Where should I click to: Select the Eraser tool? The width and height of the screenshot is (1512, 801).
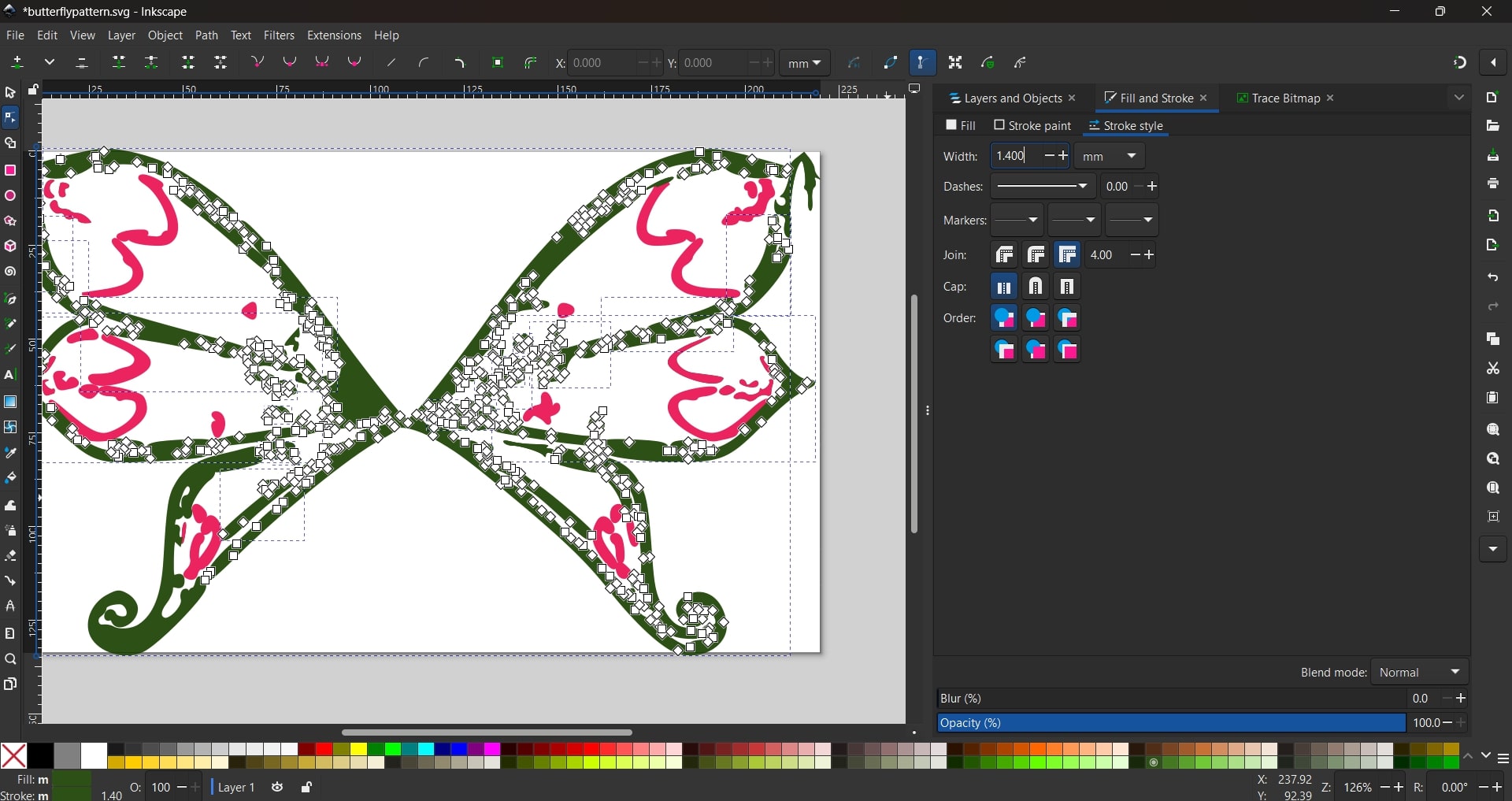10,556
